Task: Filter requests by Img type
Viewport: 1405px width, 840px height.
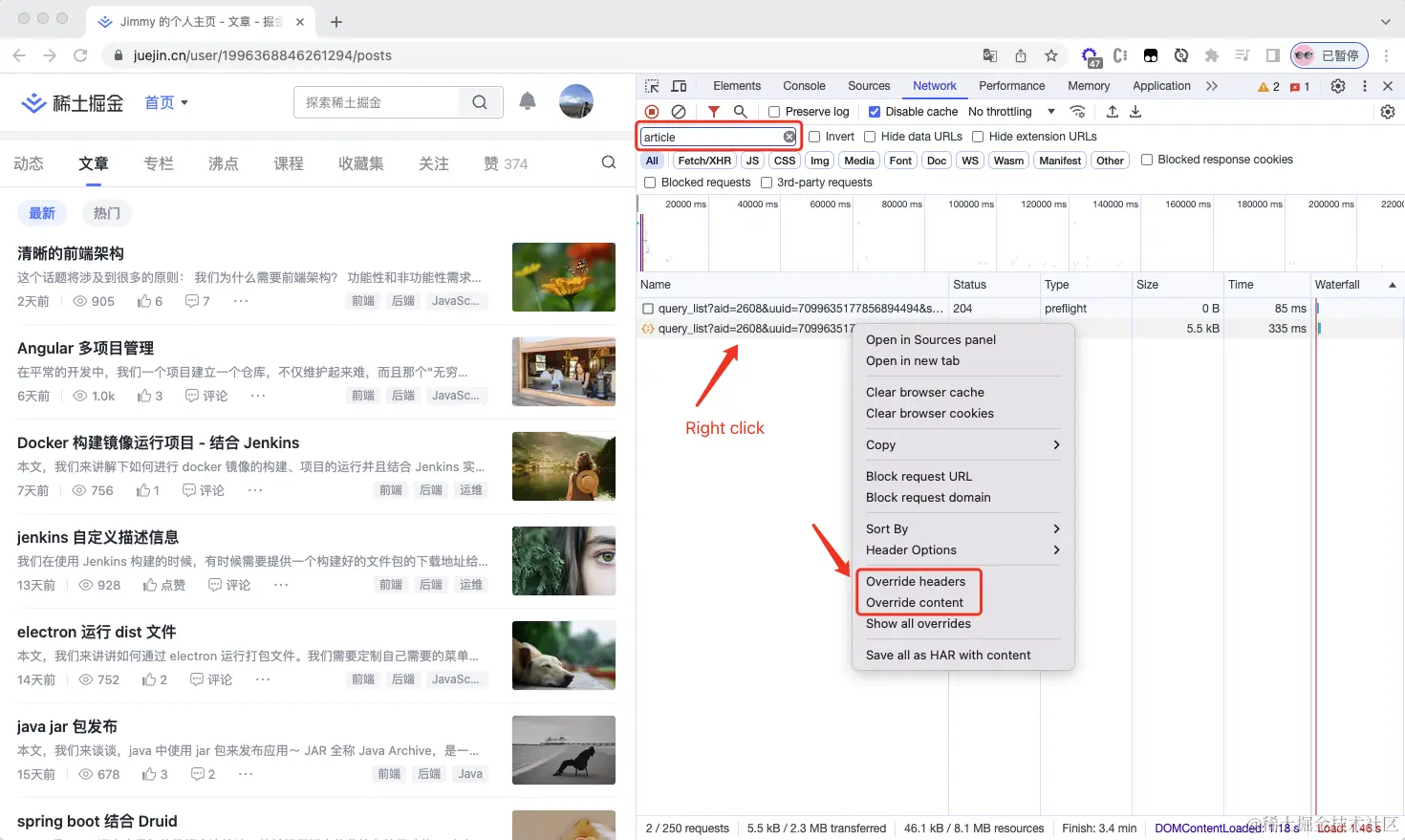Action: 820,161
